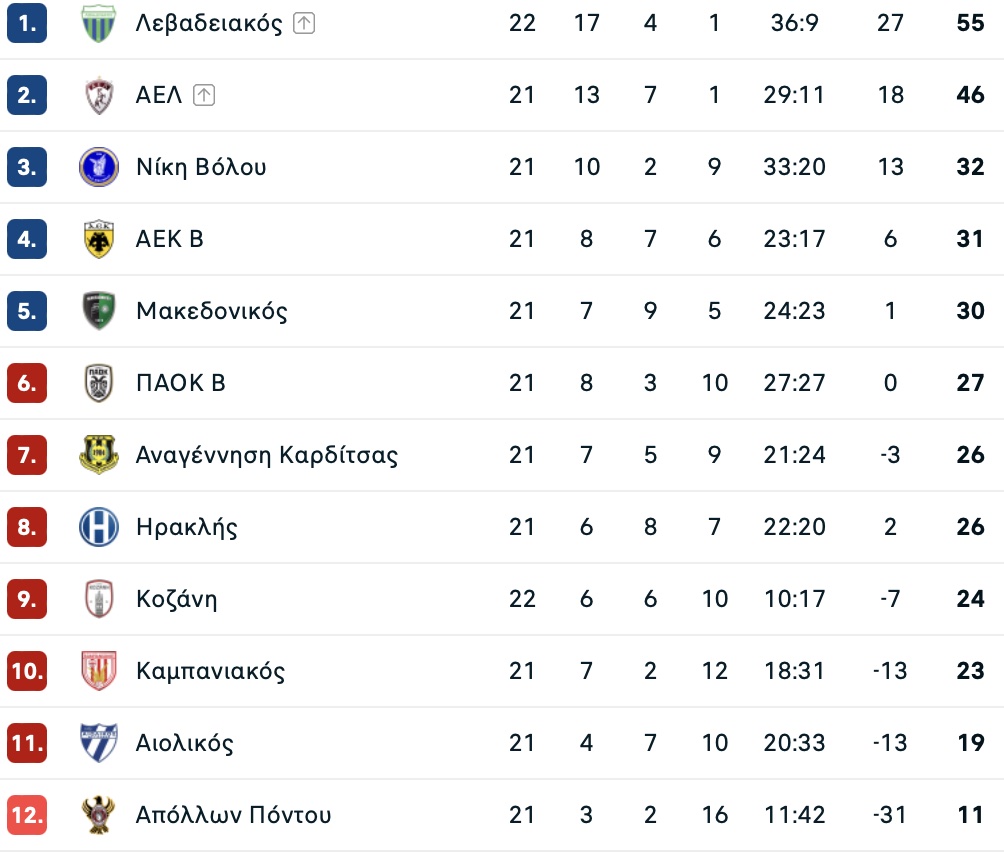
Task: Click the red rank 6 badge for ΠΑΟΚ Β
Action: tap(27, 383)
